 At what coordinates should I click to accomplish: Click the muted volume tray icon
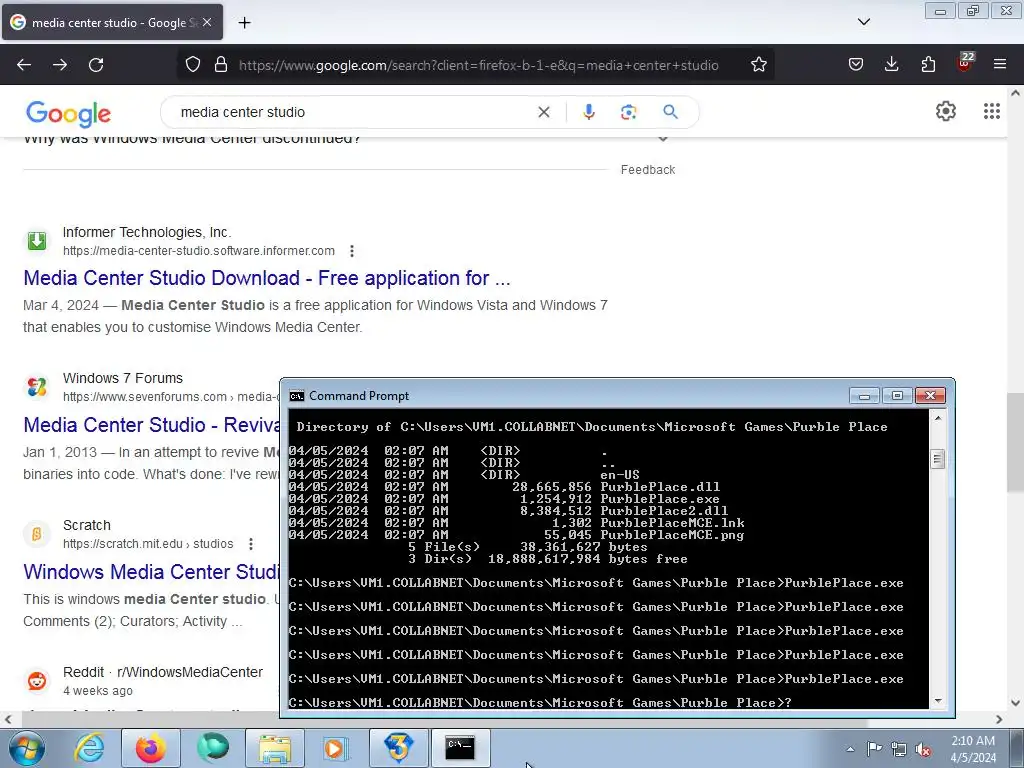[x=923, y=749]
